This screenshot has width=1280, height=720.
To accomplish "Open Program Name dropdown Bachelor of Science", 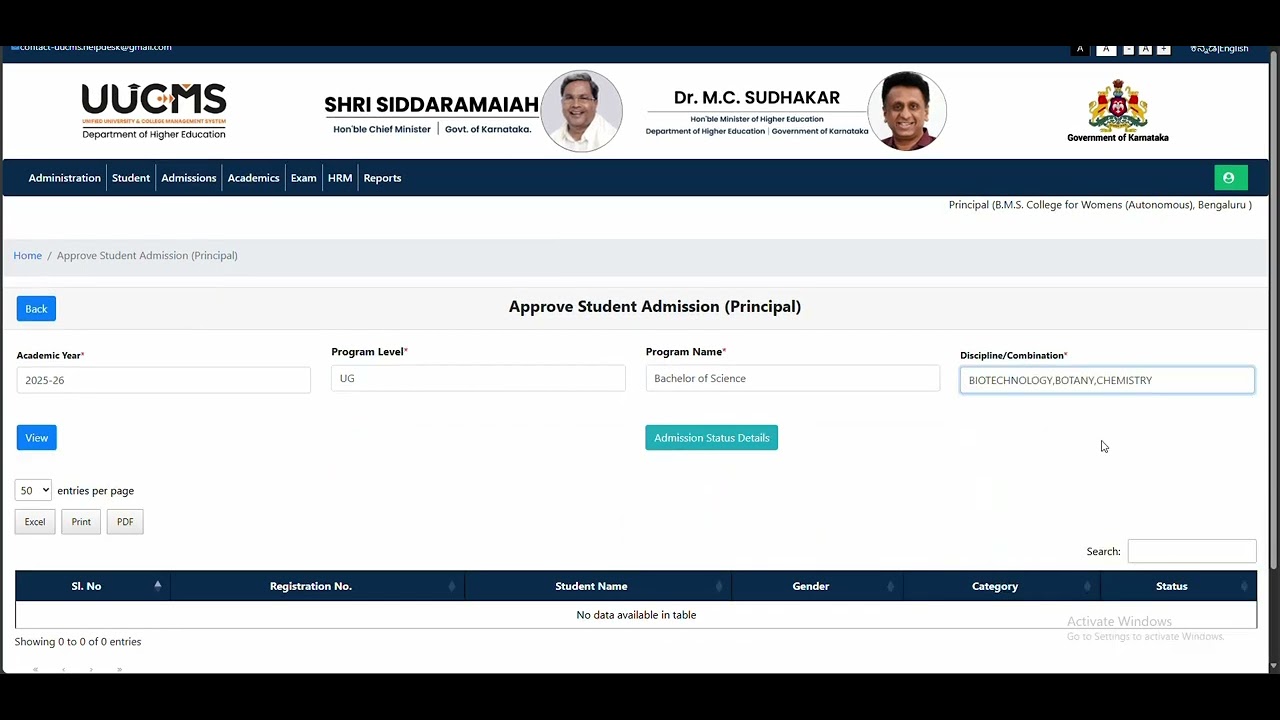I will [x=793, y=378].
